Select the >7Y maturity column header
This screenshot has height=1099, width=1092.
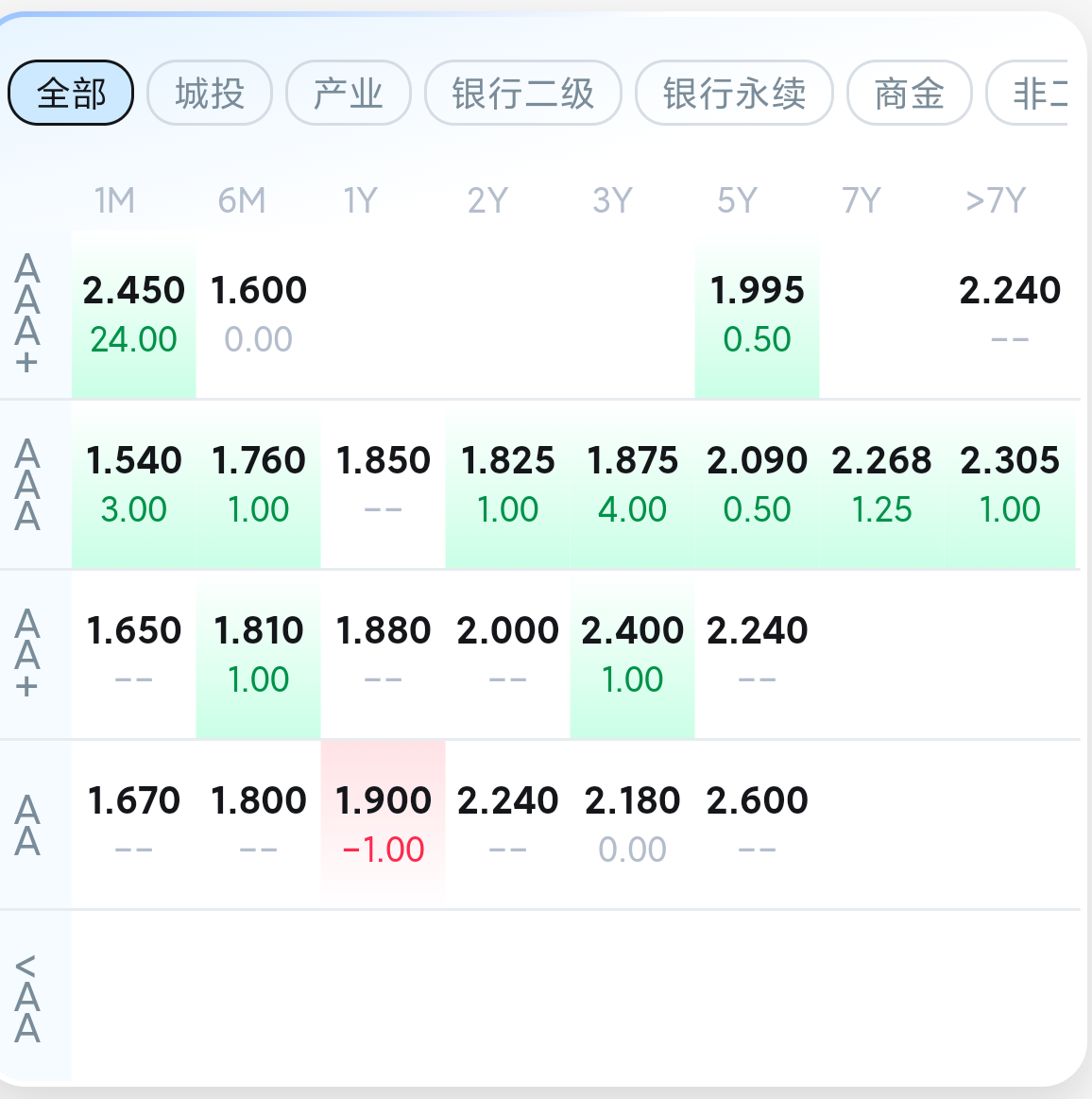(x=995, y=201)
